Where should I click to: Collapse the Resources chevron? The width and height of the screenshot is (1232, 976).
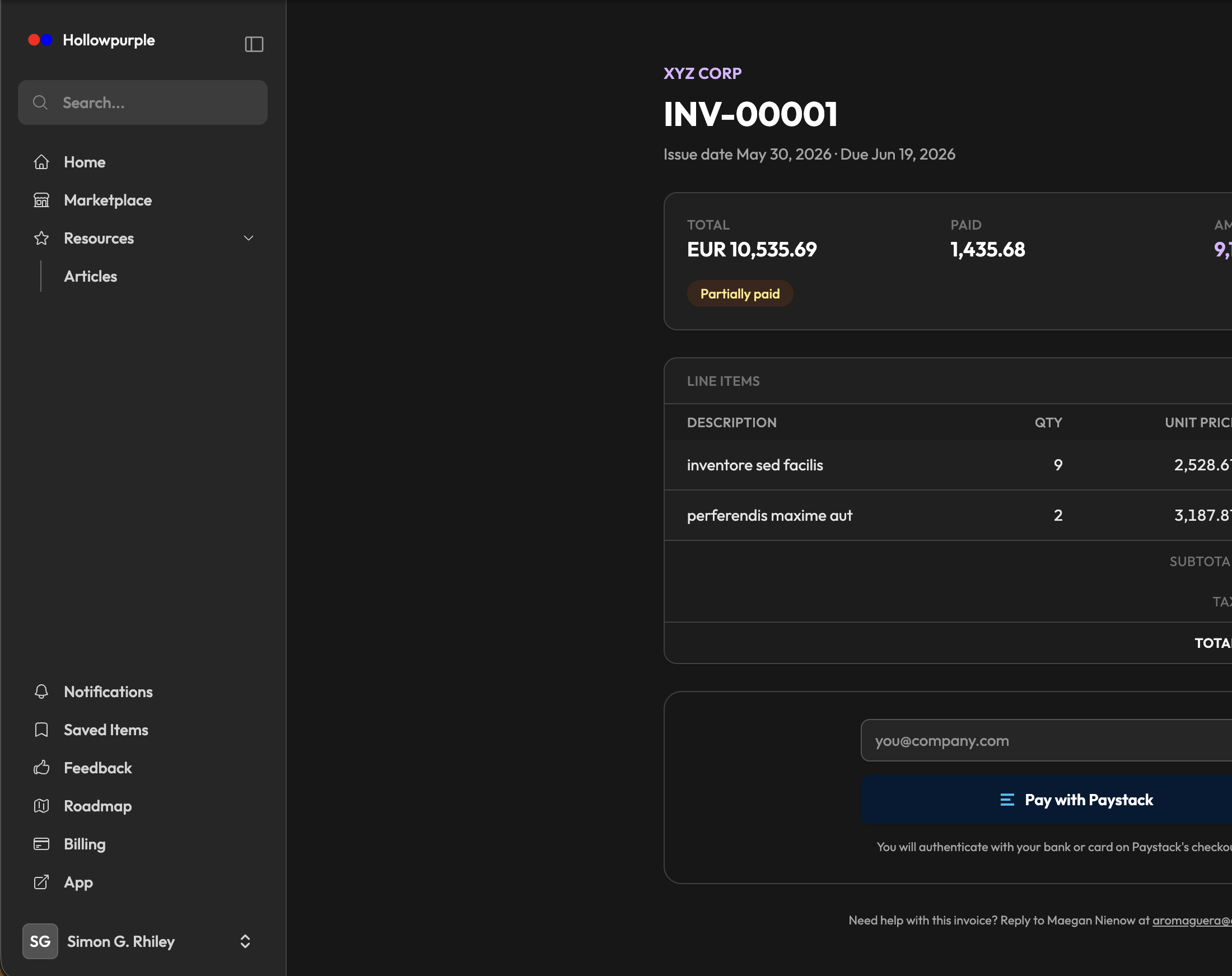click(249, 239)
